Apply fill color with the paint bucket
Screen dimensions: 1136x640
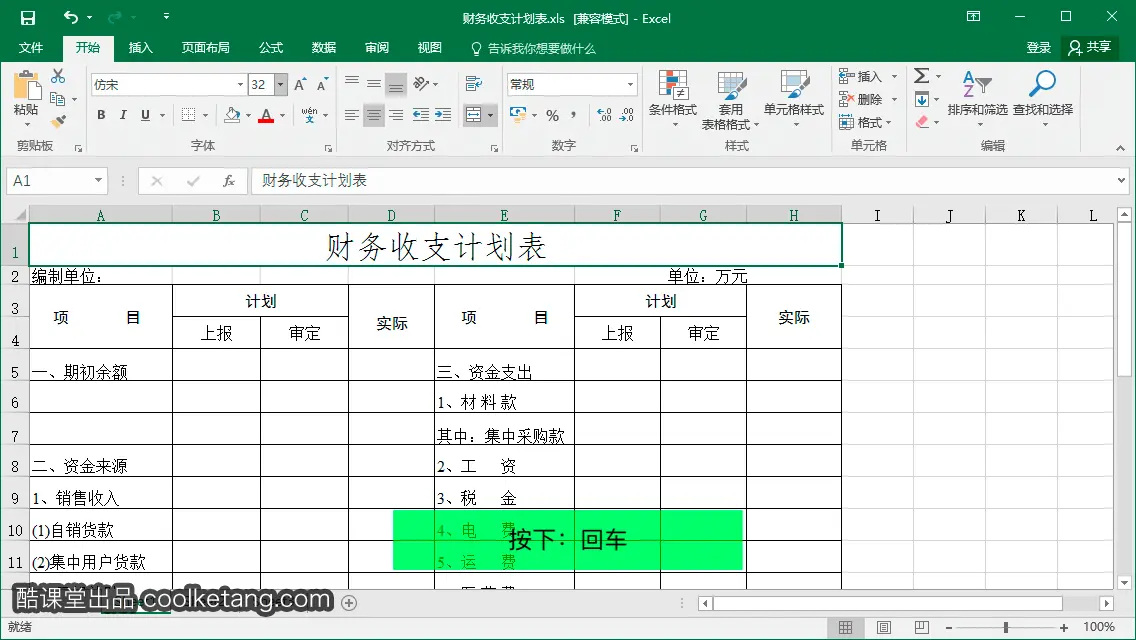tap(233, 115)
